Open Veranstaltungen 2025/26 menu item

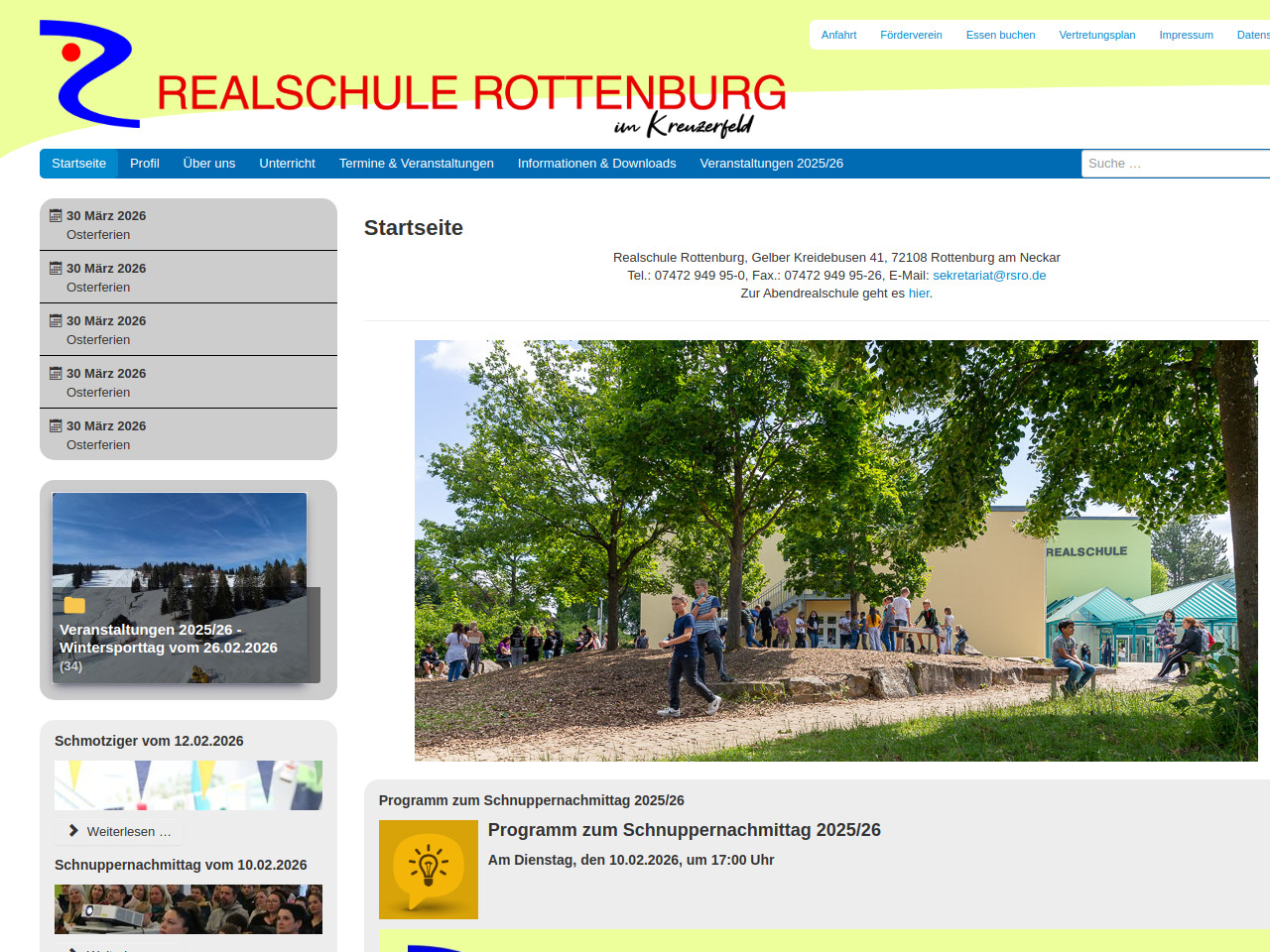(x=771, y=164)
